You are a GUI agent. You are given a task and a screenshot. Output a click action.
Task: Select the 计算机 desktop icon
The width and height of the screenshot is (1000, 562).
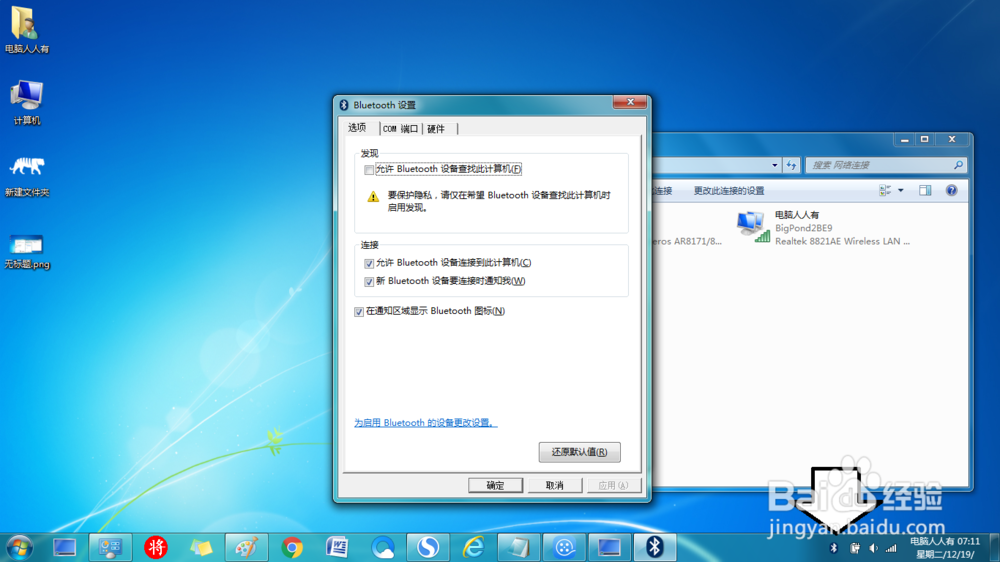26,102
